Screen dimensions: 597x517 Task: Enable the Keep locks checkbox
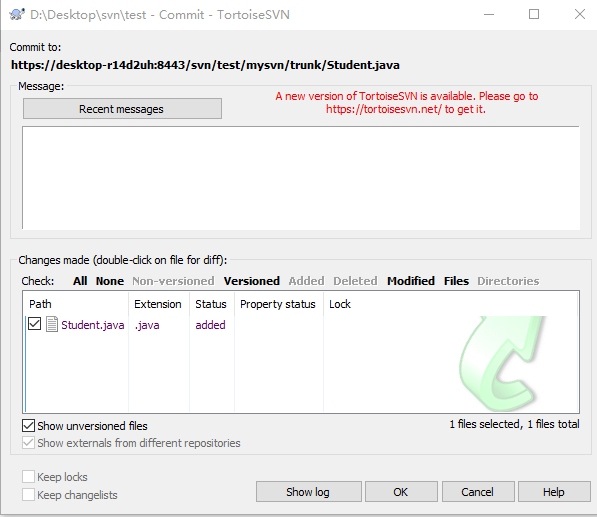(x=29, y=477)
